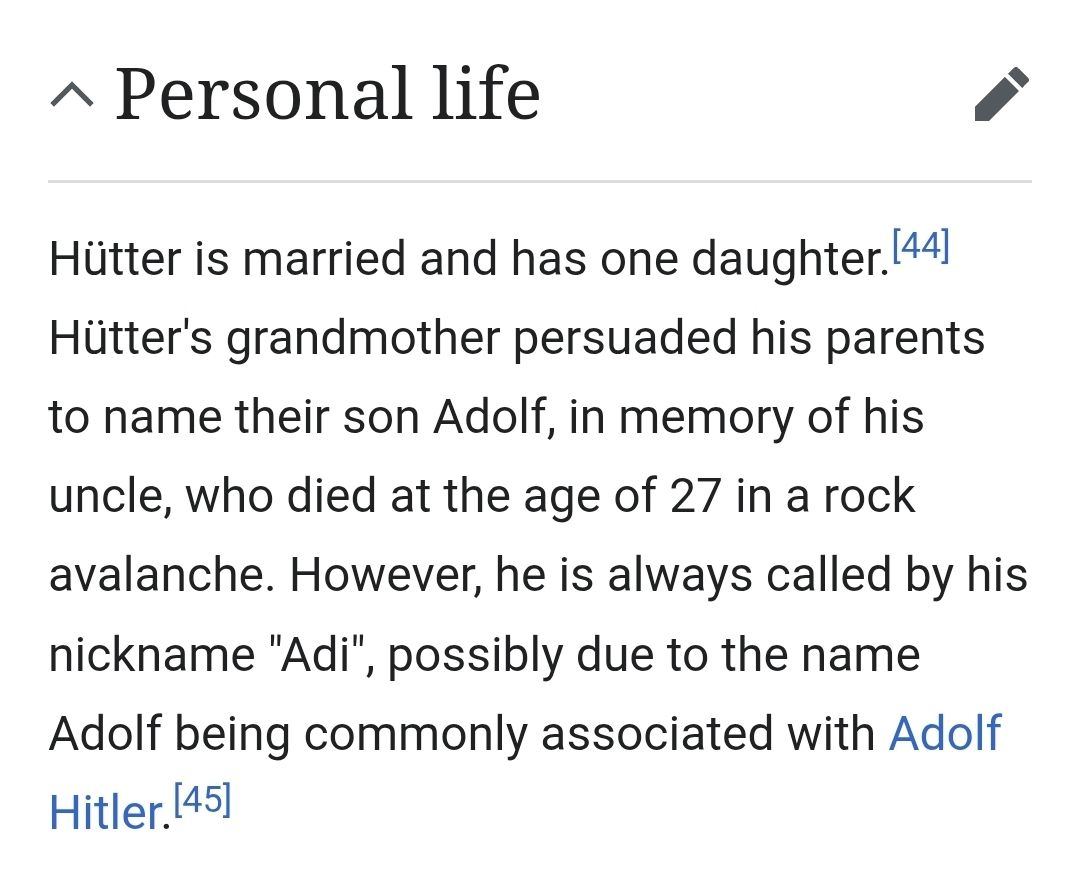Click the number "27" in the text
Screen dimensions: 1080x874
(x=689, y=497)
